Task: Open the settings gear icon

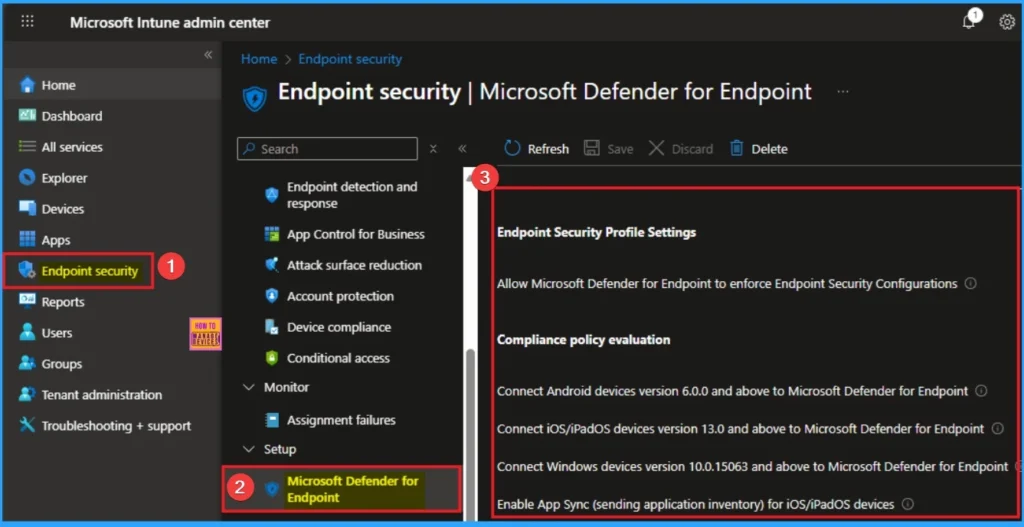Action: pyautogui.click(x=1006, y=22)
